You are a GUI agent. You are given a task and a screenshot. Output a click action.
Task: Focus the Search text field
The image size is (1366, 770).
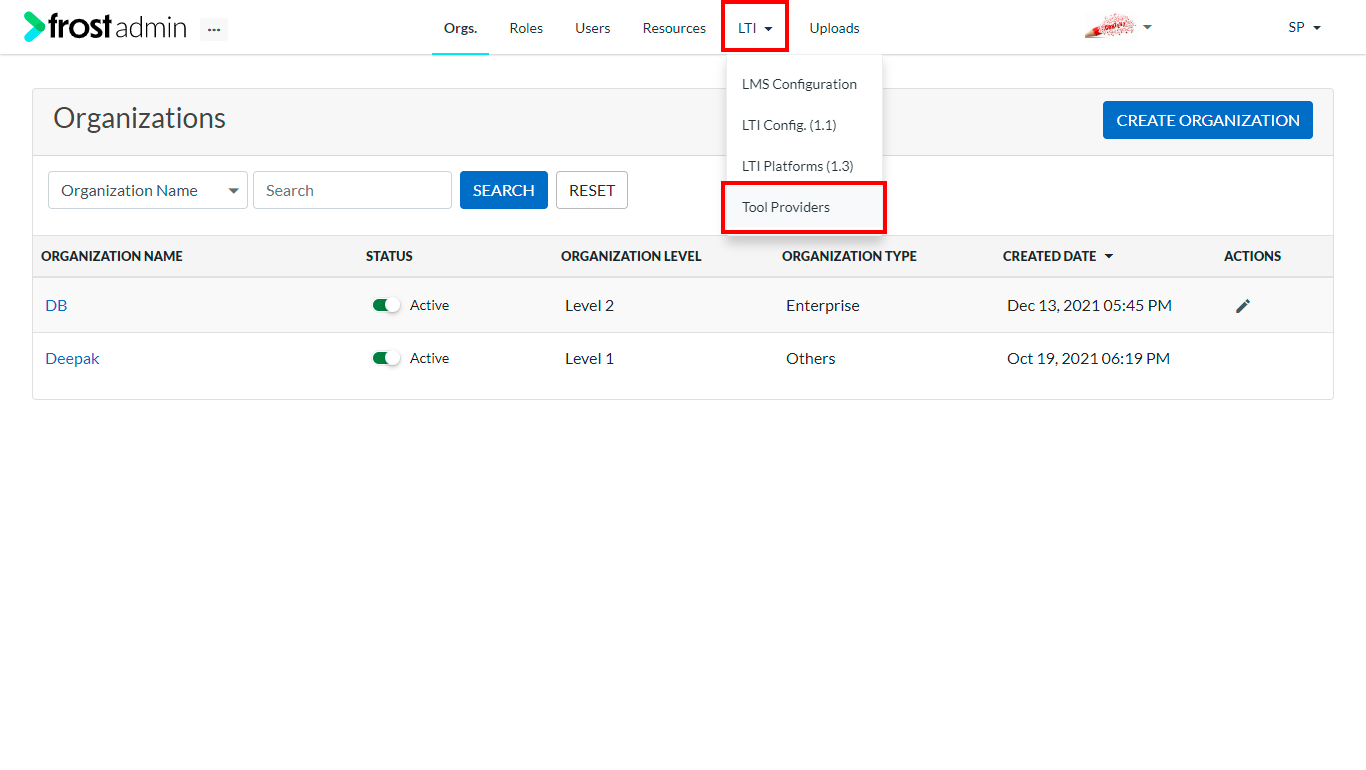coord(352,190)
